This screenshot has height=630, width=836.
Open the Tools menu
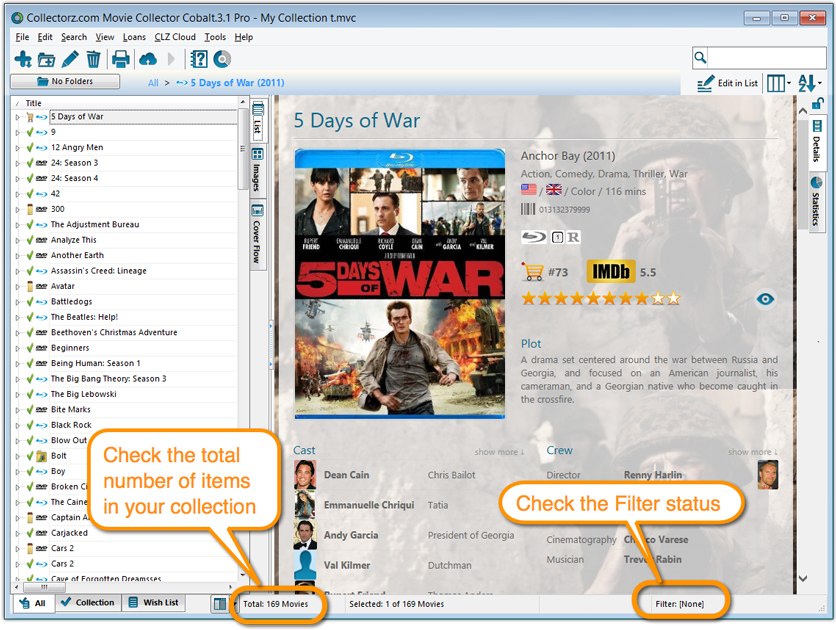pos(215,37)
